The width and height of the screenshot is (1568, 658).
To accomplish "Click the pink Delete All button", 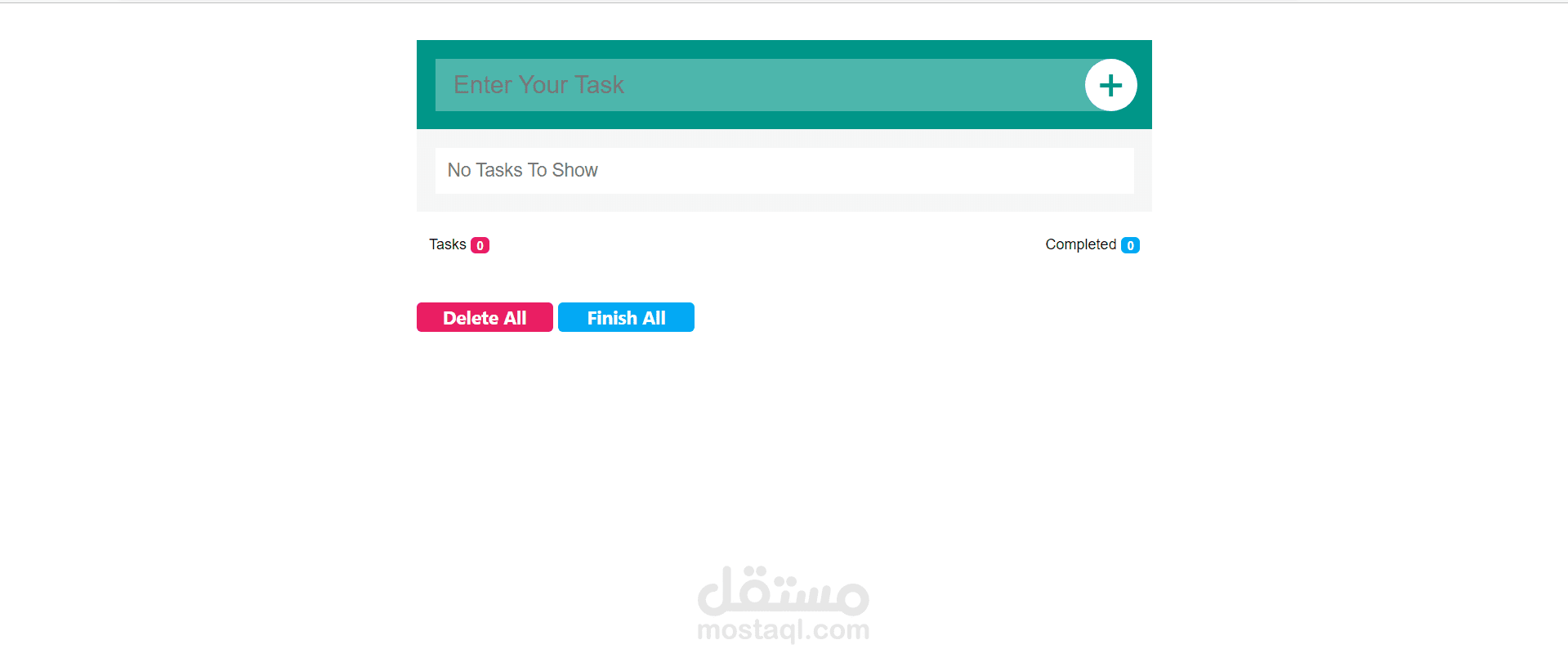I will 485,317.
